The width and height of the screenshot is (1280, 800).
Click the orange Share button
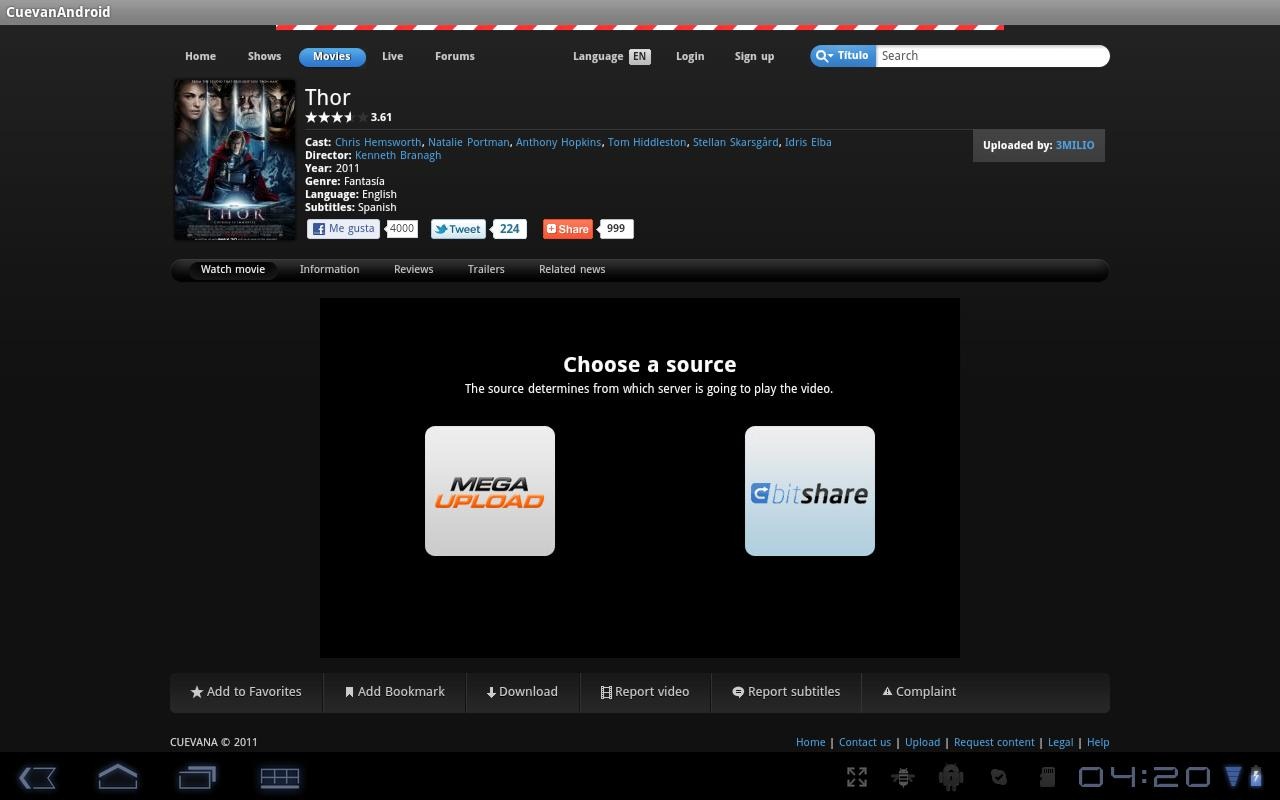(568, 229)
